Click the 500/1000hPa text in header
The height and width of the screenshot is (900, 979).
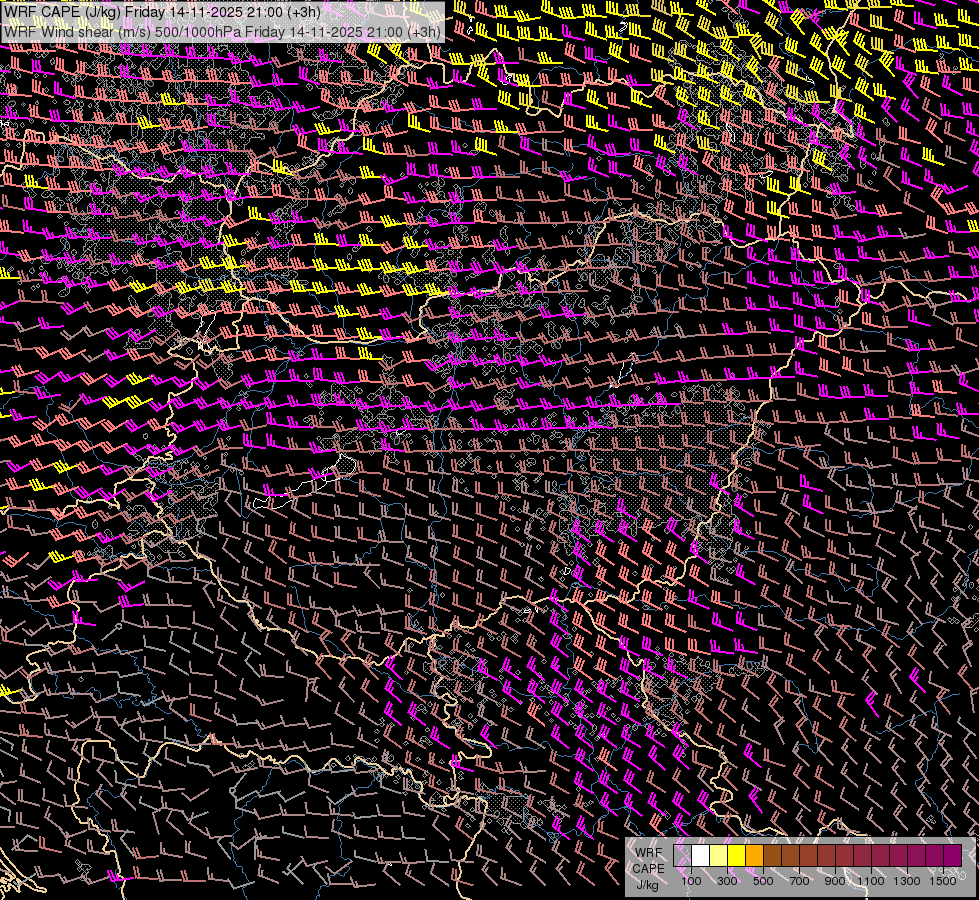[198, 31]
